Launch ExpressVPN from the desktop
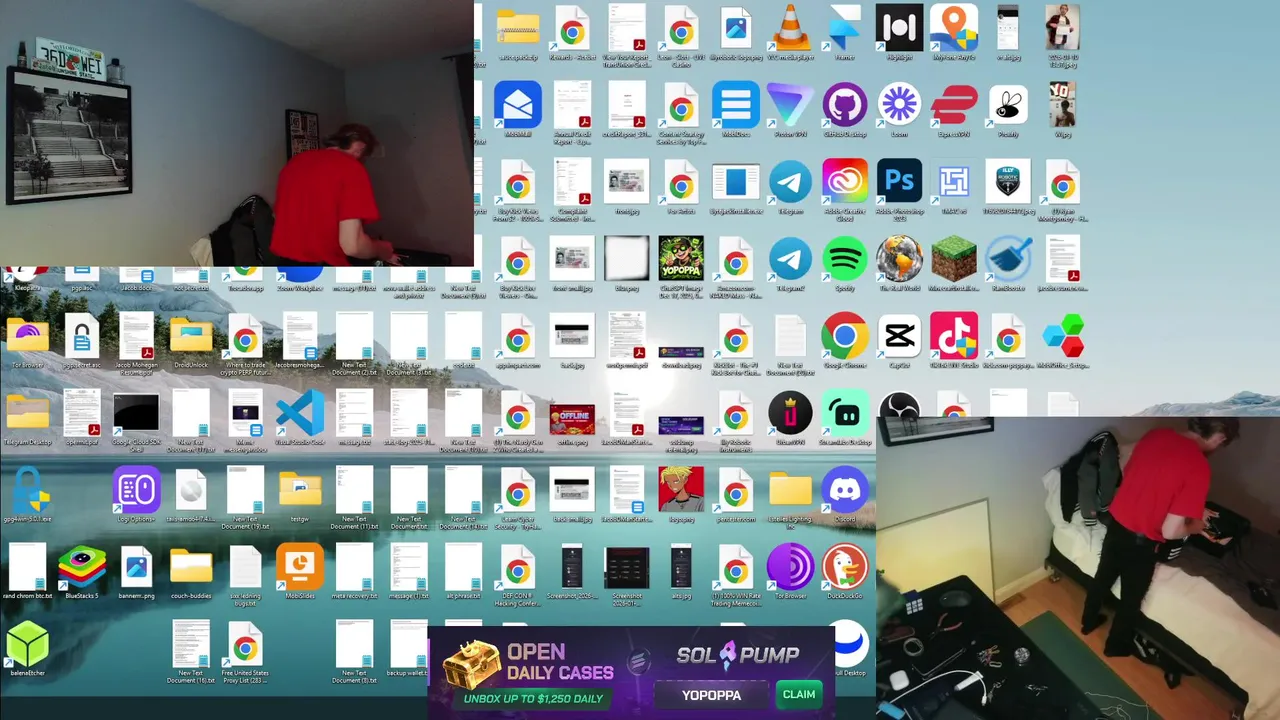1280x720 pixels. 954,105
